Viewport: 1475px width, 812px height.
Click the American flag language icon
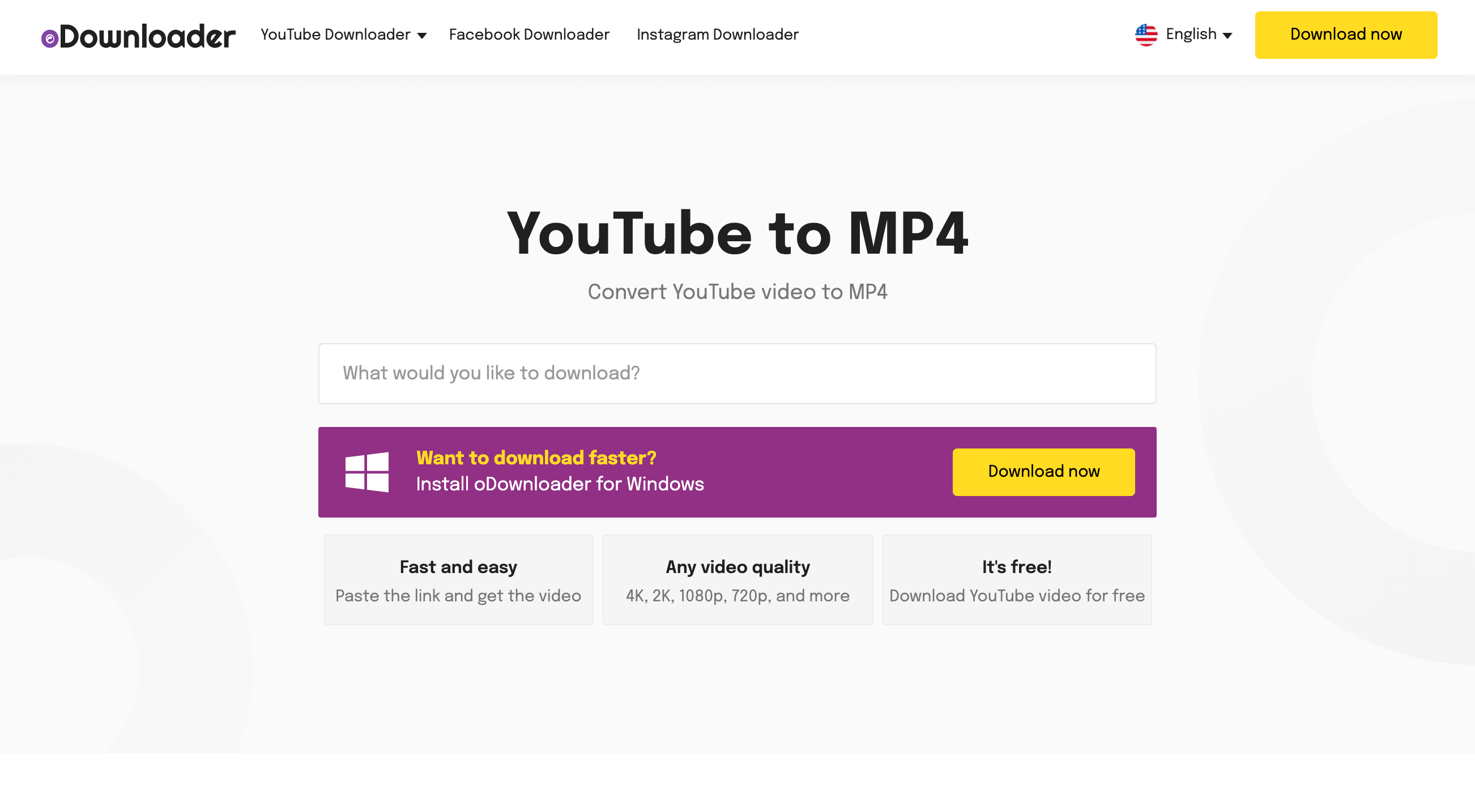click(1147, 35)
